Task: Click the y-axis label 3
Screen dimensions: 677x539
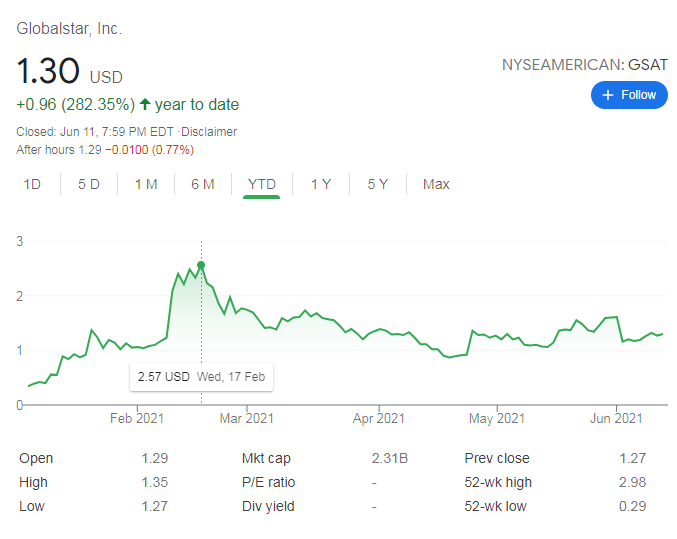Action: pyautogui.click(x=19, y=241)
